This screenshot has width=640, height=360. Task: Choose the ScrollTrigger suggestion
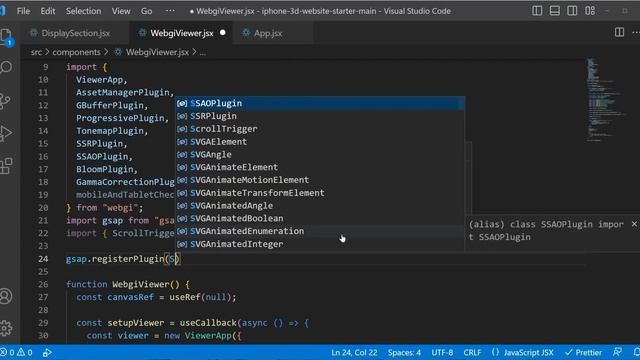coord(320,129)
